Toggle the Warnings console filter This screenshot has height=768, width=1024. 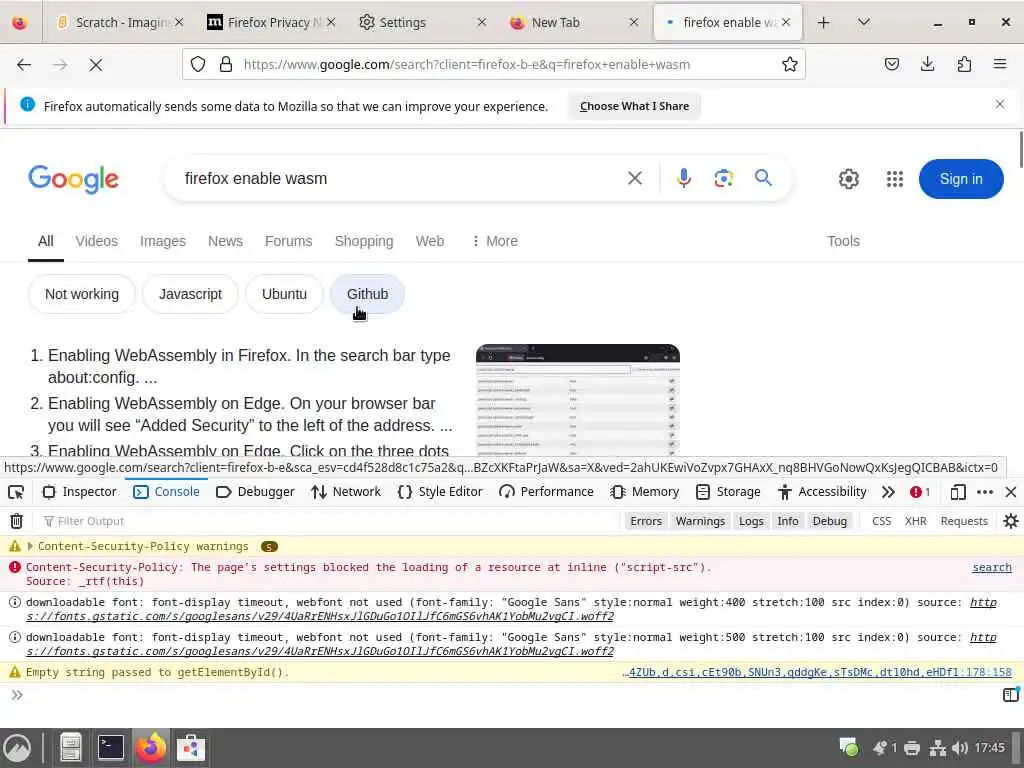700,521
